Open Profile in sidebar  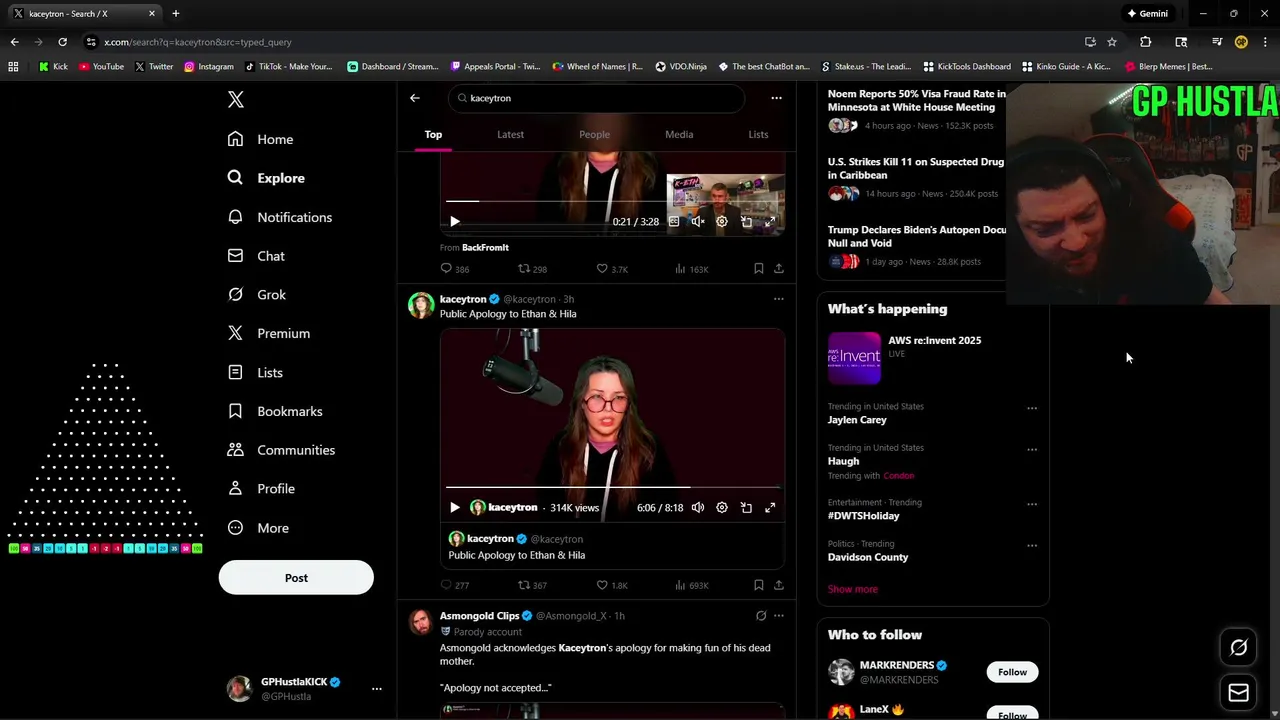point(261,489)
